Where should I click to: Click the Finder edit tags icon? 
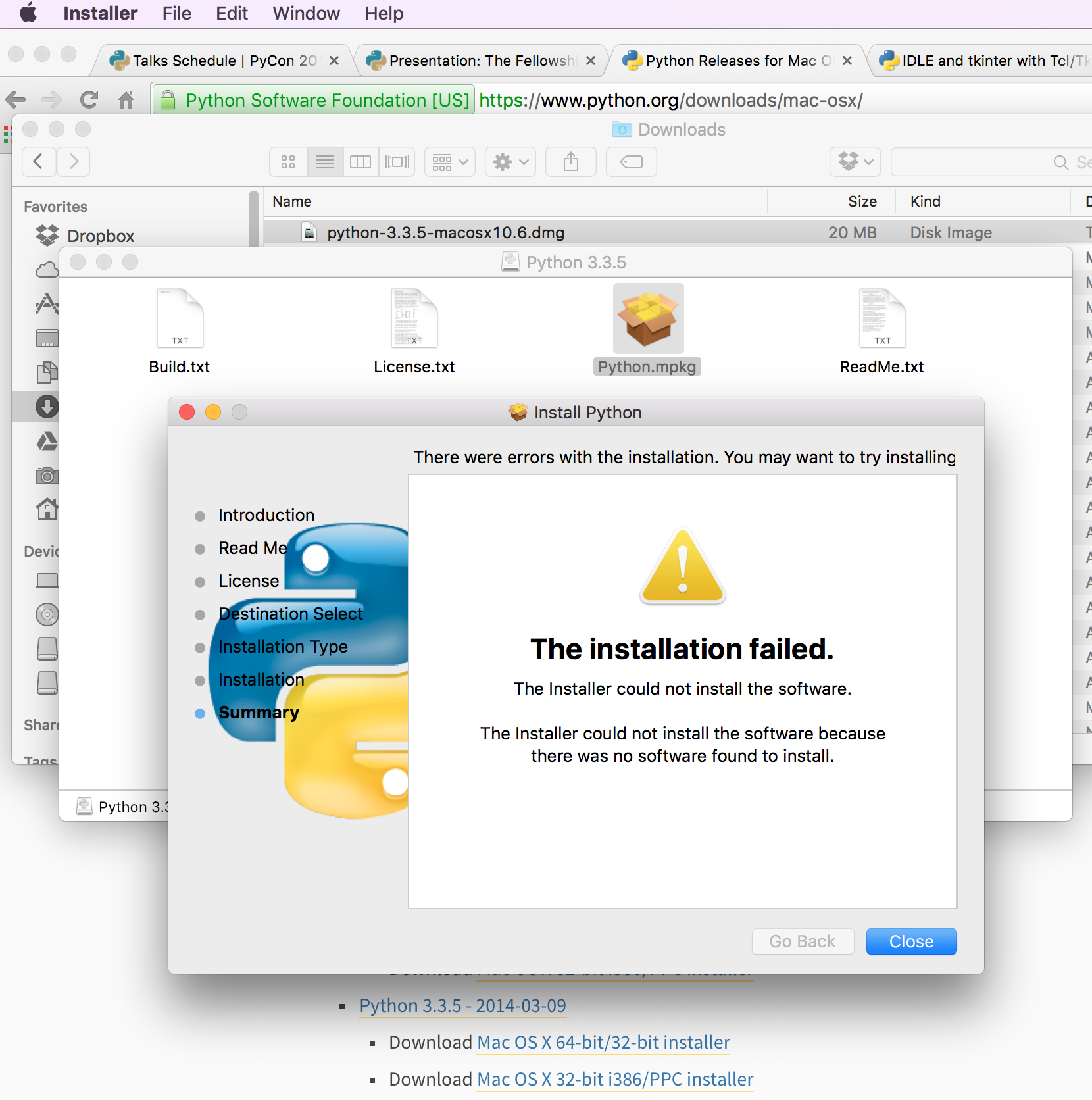(x=632, y=162)
